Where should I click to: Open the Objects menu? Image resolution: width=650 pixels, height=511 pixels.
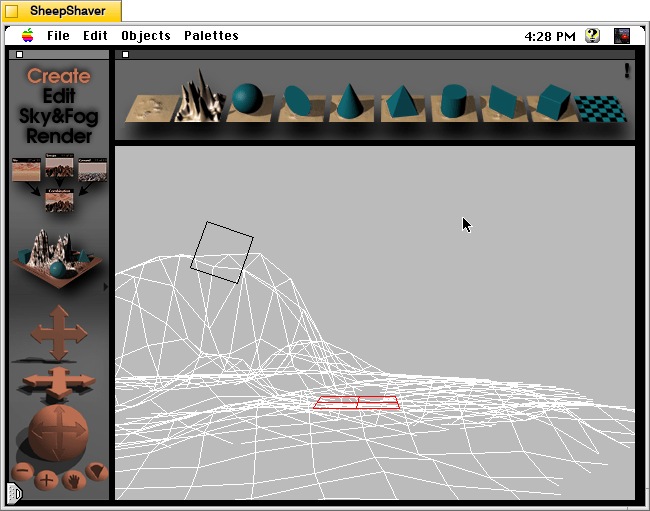146,36
